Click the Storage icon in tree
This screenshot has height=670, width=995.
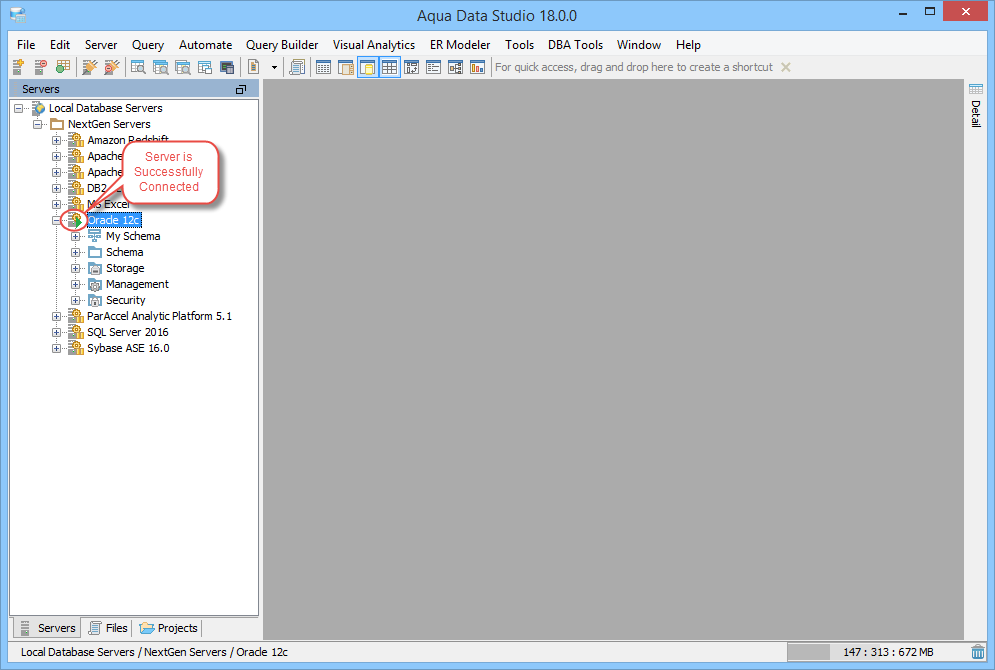pyautogui.click(x=95, y=268)
